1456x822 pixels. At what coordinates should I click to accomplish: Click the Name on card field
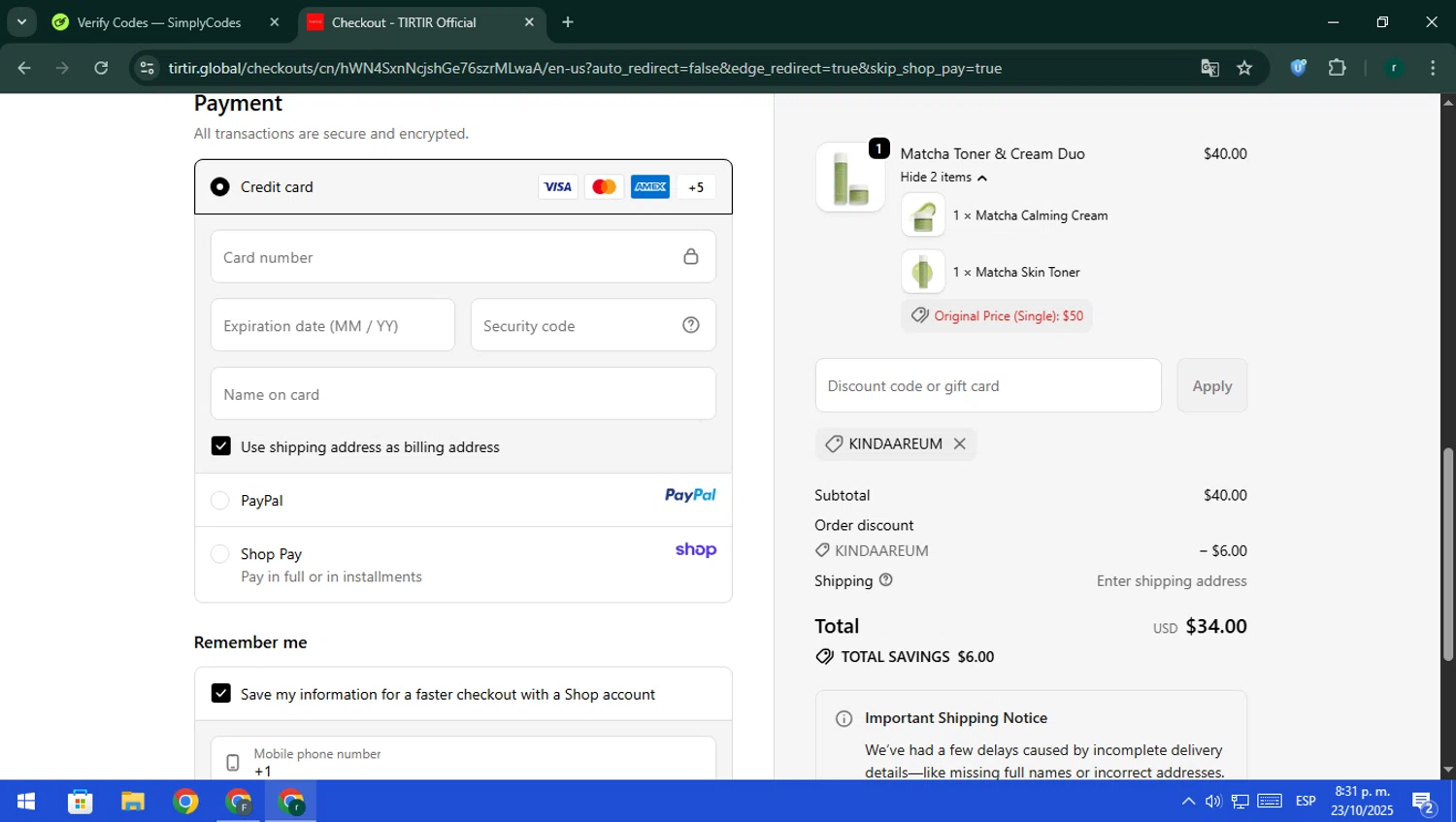pyautogui.click(x=463, y=394)
